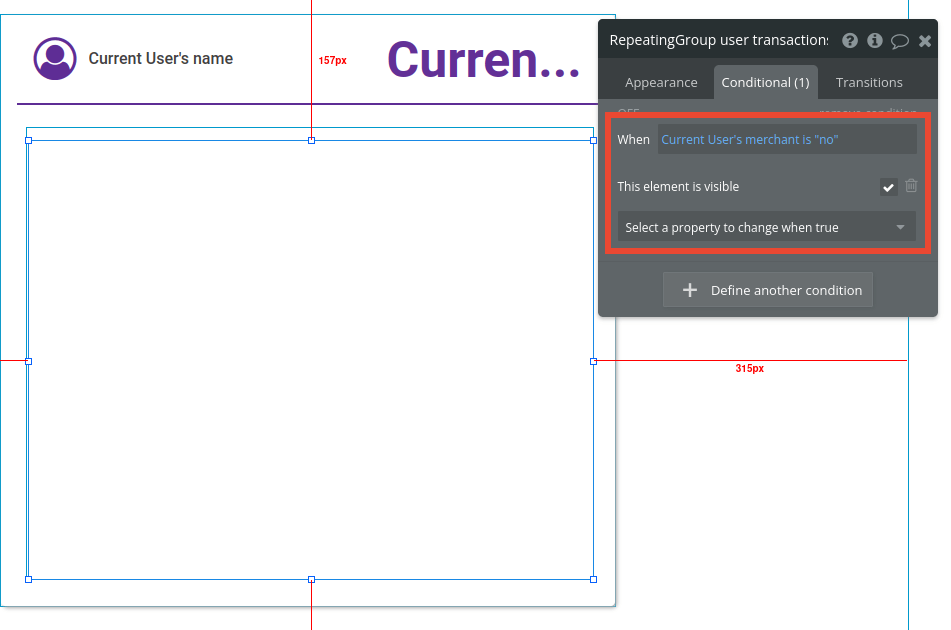Click the plus icon beside Define another condition
Screen dimensions: 951x630
689,290
